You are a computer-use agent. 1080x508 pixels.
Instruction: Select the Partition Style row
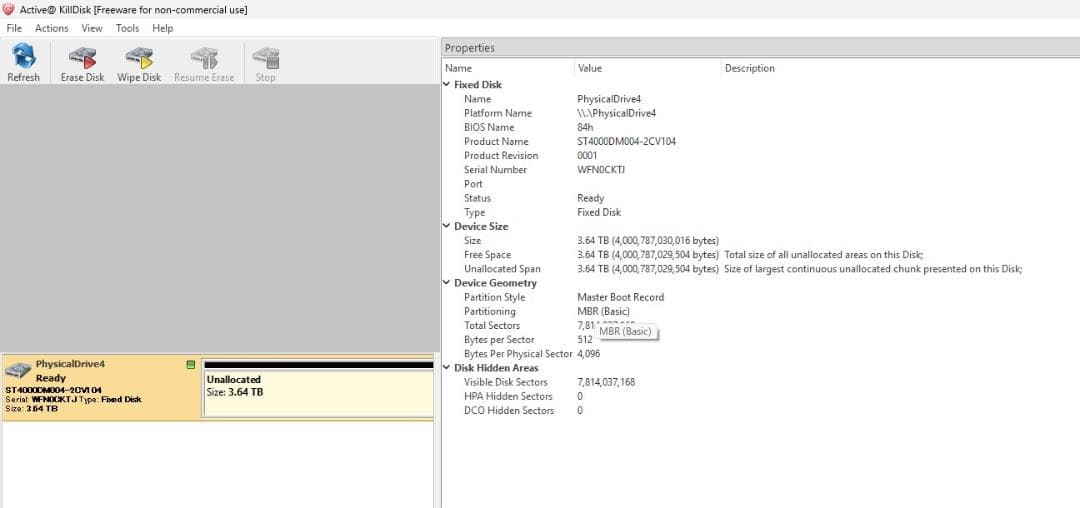click(x=760, y=297)
